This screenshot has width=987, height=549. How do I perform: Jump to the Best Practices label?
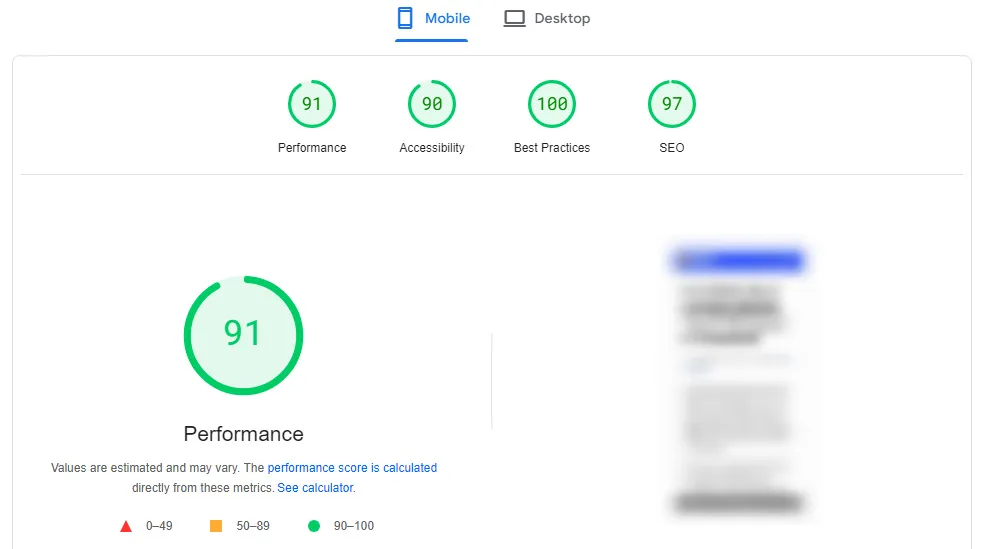click(552, 148)
